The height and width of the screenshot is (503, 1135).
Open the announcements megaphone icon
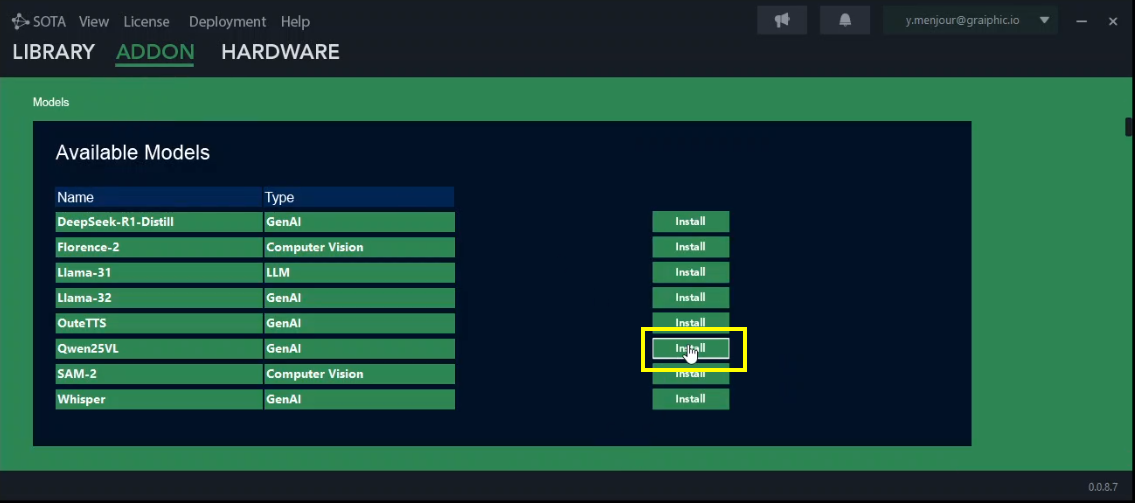(x=782, y=20)
